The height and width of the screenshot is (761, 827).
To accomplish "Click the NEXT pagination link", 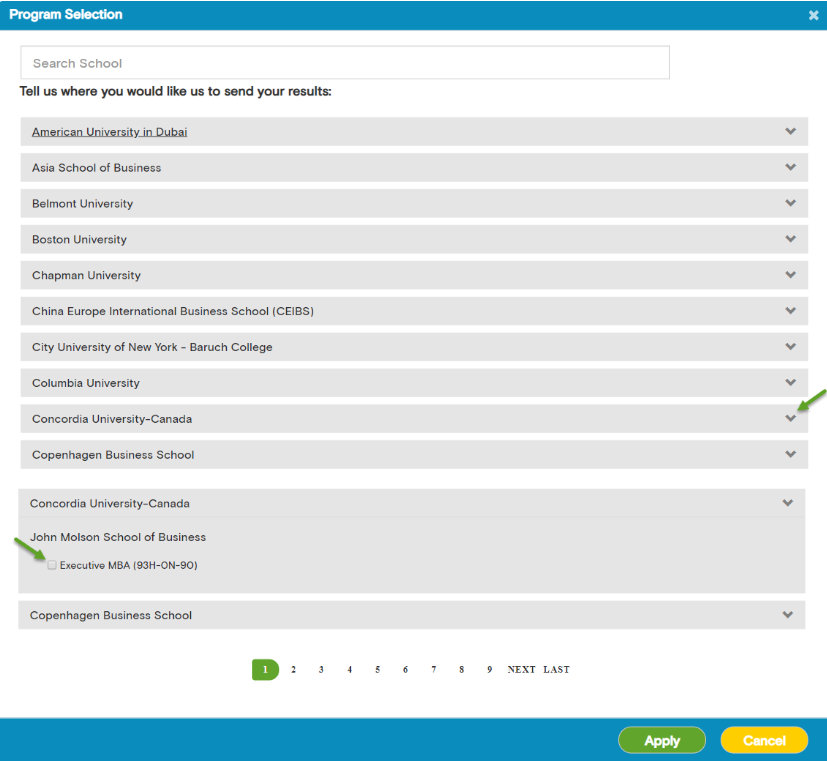I will point(520,669).
